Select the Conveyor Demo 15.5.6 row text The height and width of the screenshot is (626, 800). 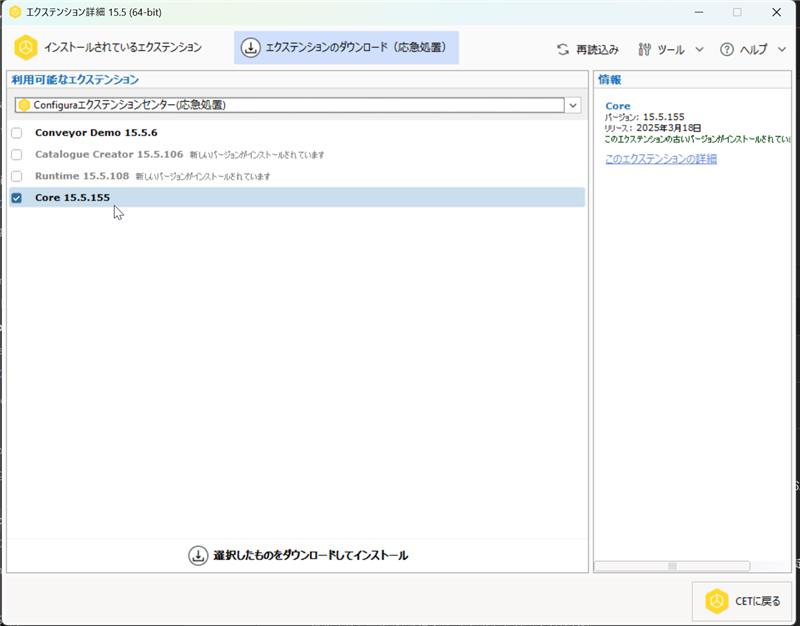[96, 133]
